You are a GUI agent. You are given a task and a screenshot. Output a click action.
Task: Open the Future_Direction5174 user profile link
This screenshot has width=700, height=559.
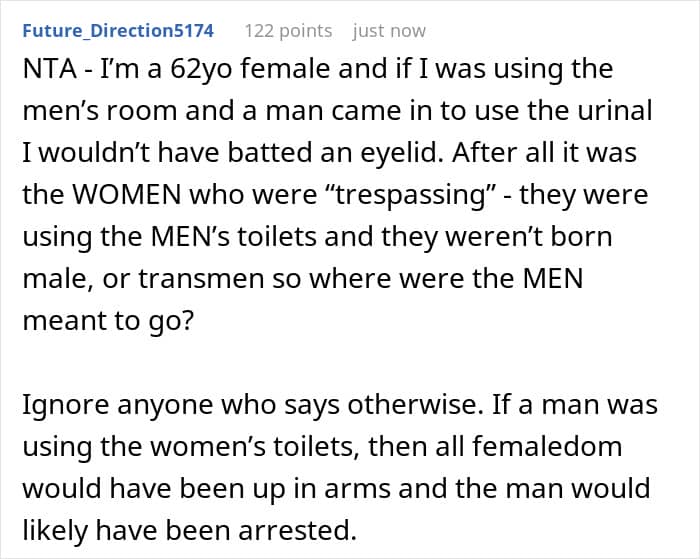(118, 31)
